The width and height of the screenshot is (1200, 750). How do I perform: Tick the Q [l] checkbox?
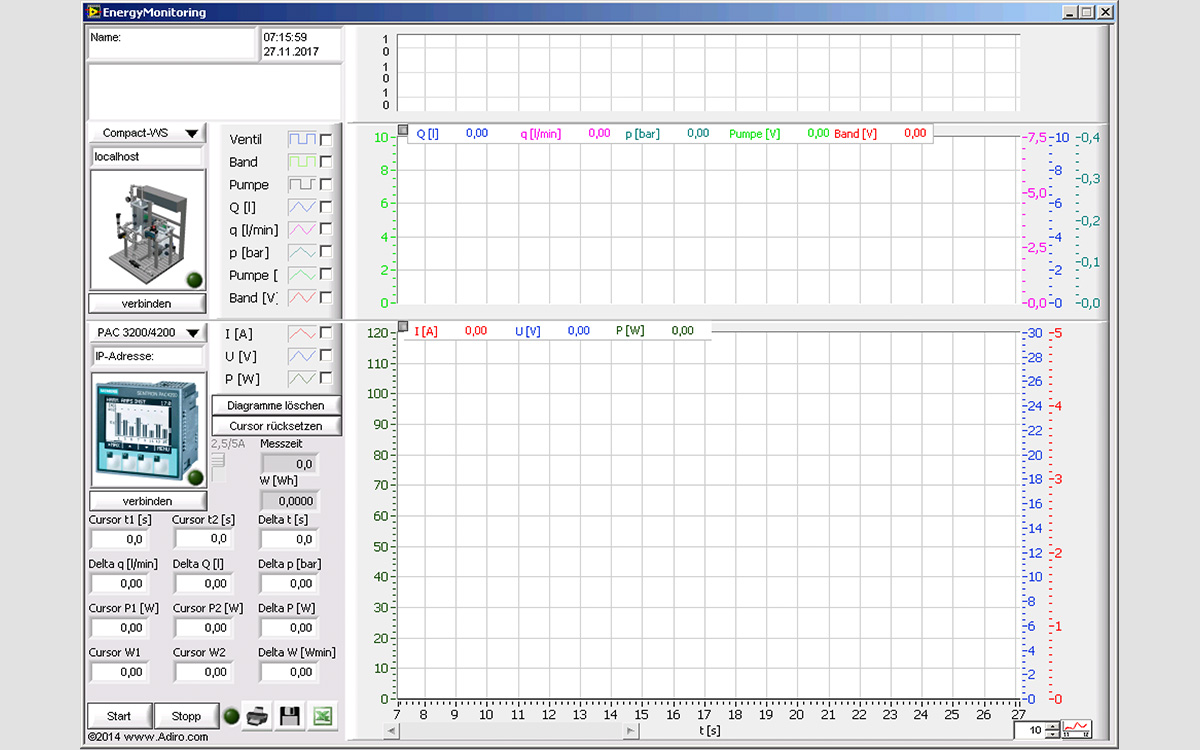pyautogui.click(x=326, y=207)
